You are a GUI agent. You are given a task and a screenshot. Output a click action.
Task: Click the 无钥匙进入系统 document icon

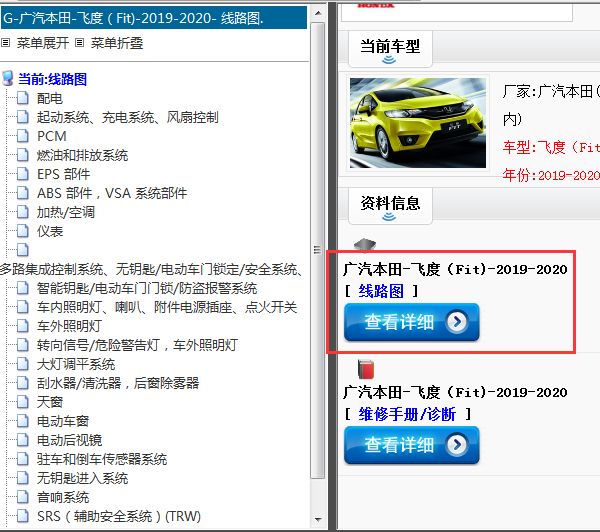[x=23, y=477]
